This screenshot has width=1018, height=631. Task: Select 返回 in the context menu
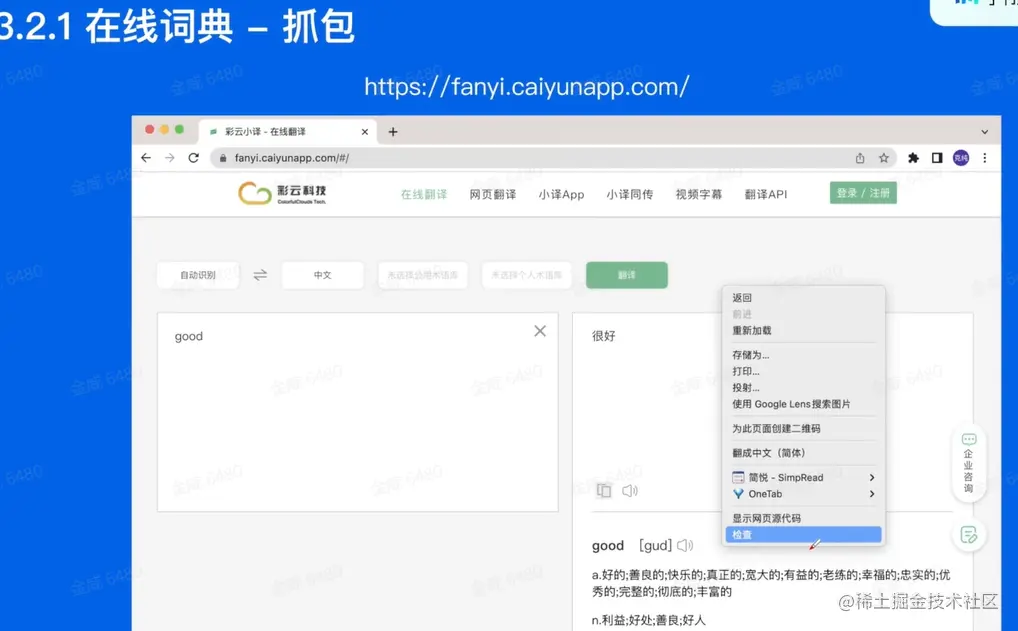(803, 297)
